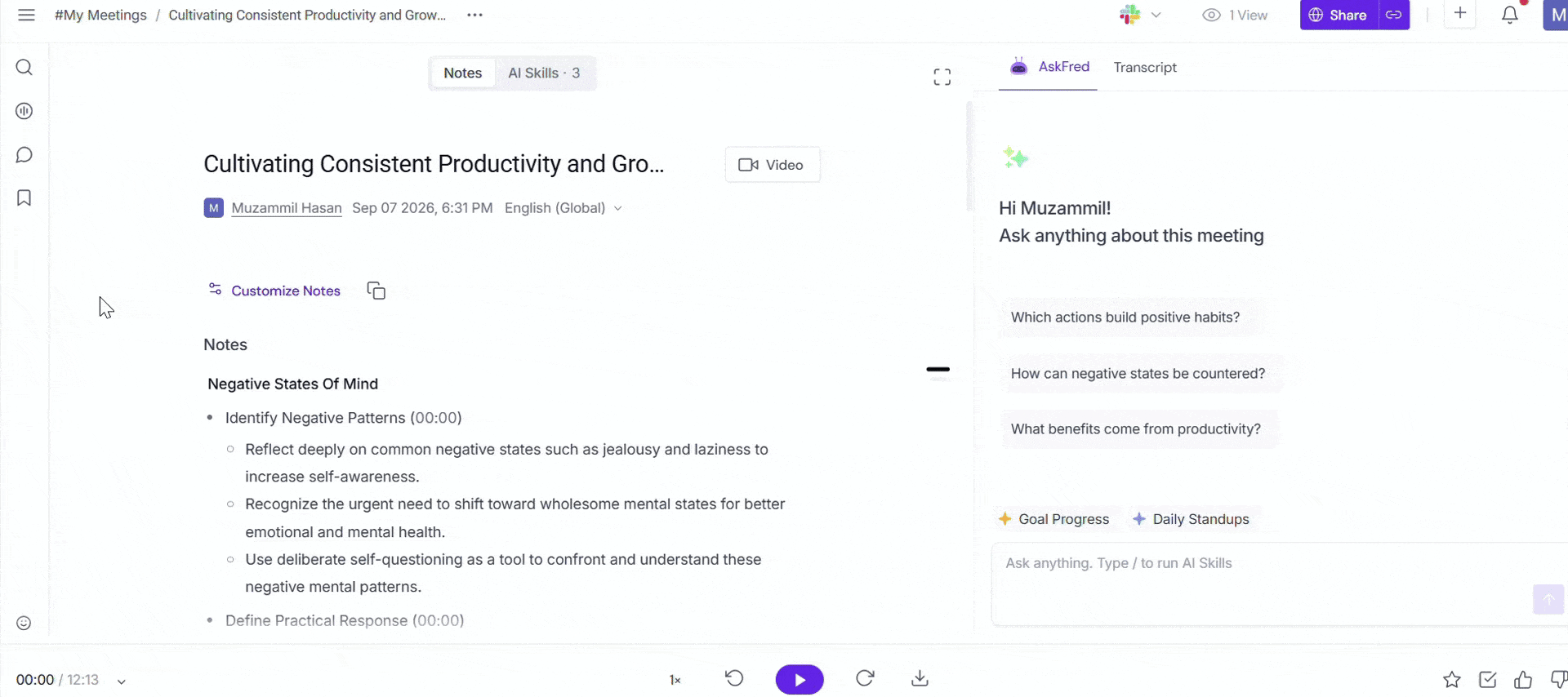Click Customize Notes link

274,291
